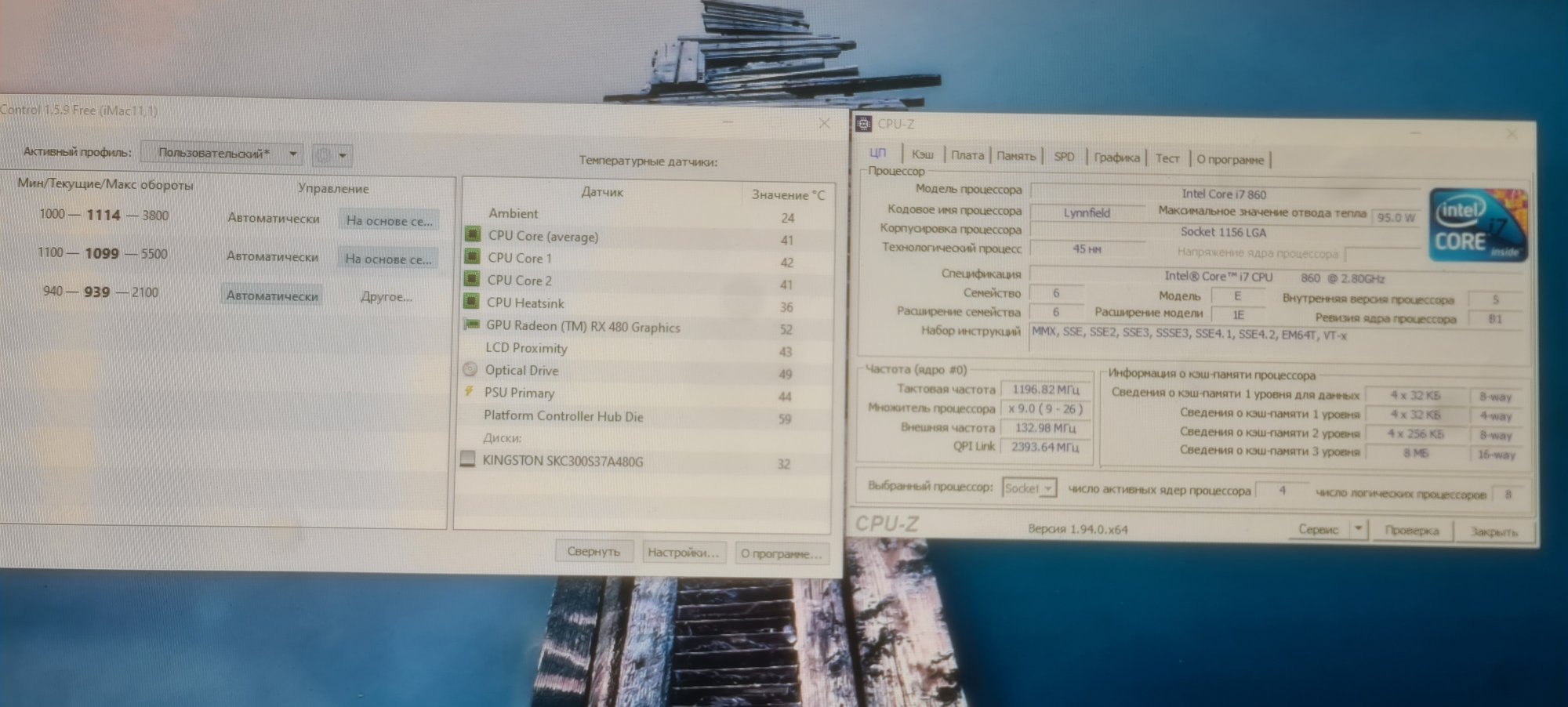Click the chip icon beside CPU Core 2
Screen dimensions: 1568x707
pyautogui.click(x=472, y=279)
